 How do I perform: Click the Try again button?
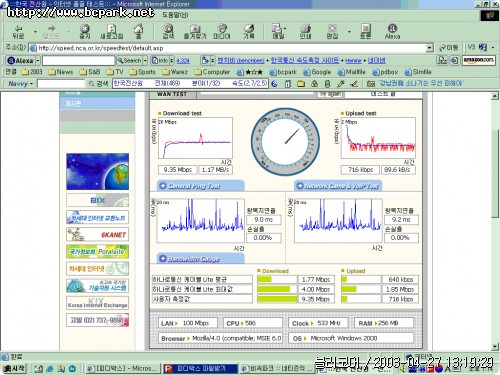330,94
